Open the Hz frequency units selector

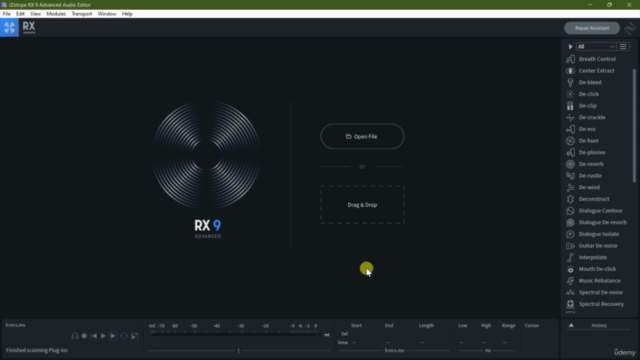pos(488,350)
